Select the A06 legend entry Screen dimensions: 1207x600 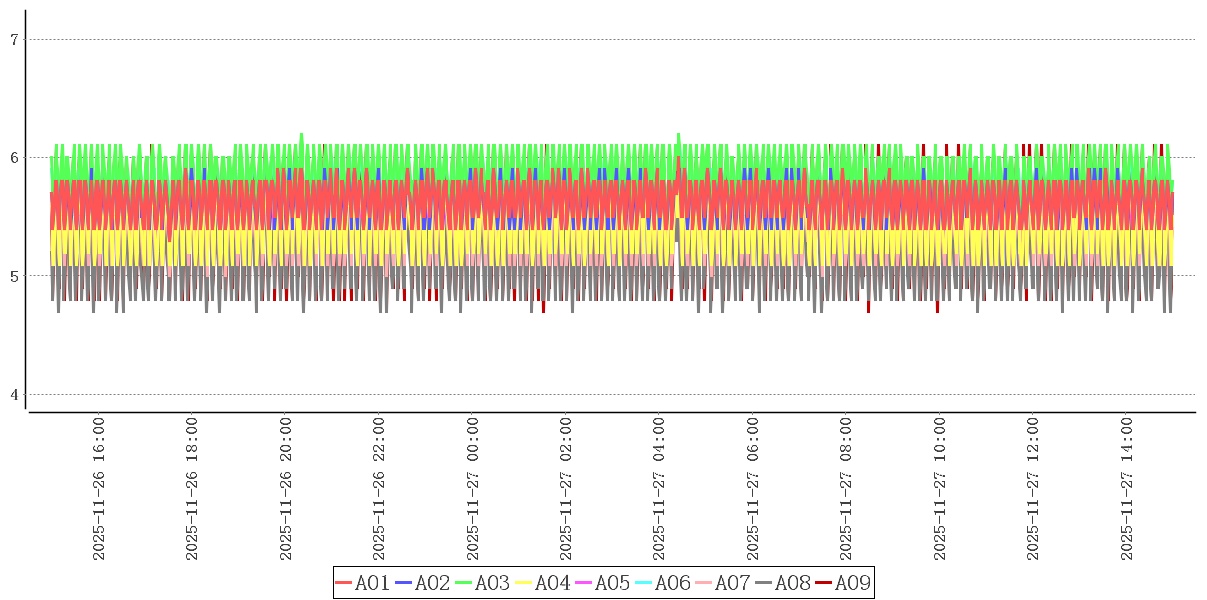tap(672, 583)
